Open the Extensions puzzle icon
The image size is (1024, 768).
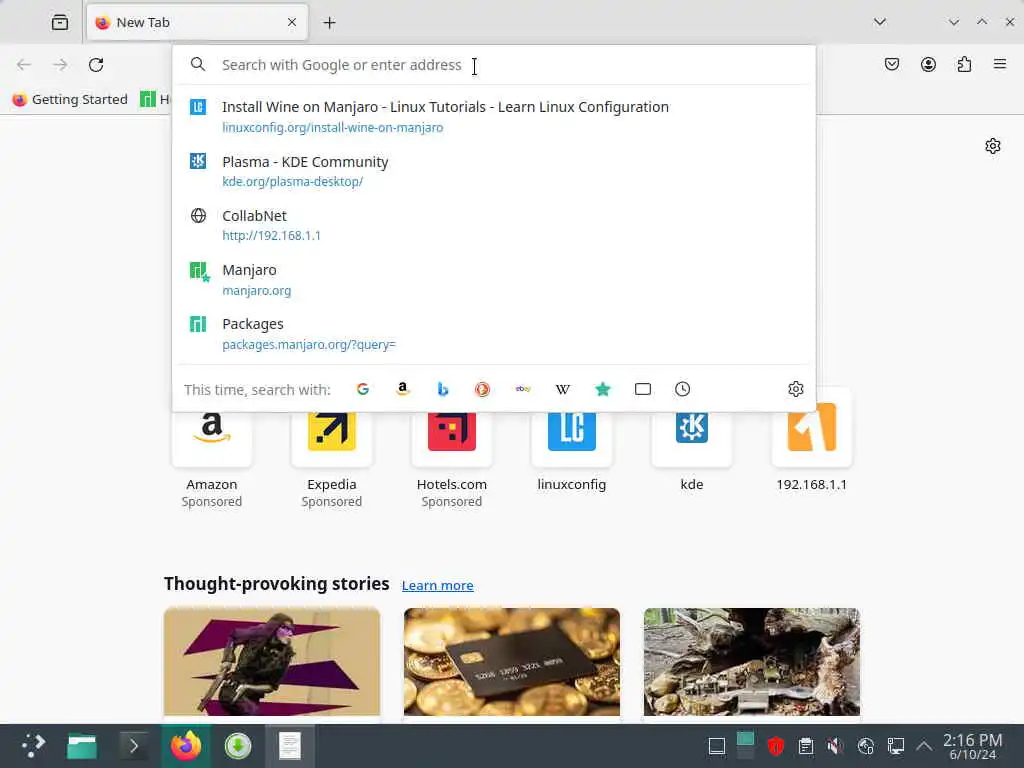click(x=964, y=64)
